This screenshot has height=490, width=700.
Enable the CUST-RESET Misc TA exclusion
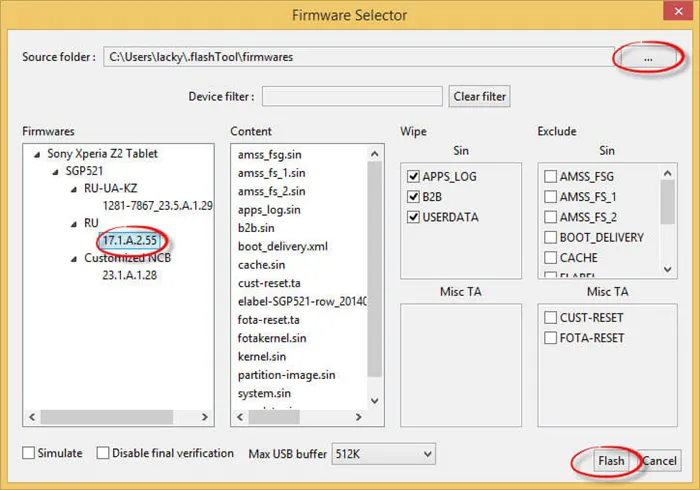550,317
